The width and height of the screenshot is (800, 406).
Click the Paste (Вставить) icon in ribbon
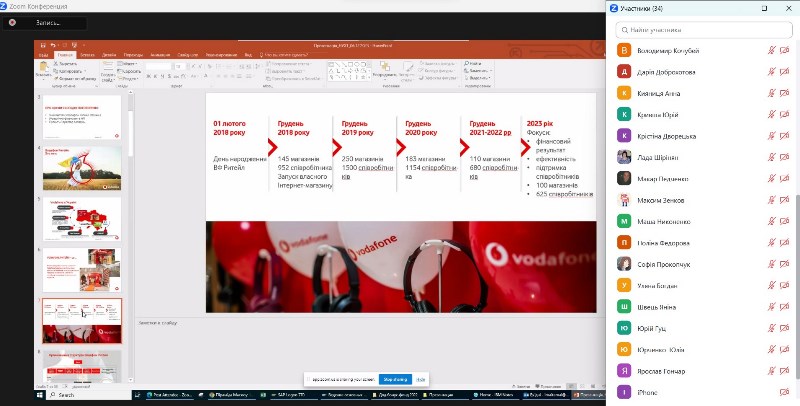[x=44, y=66]
